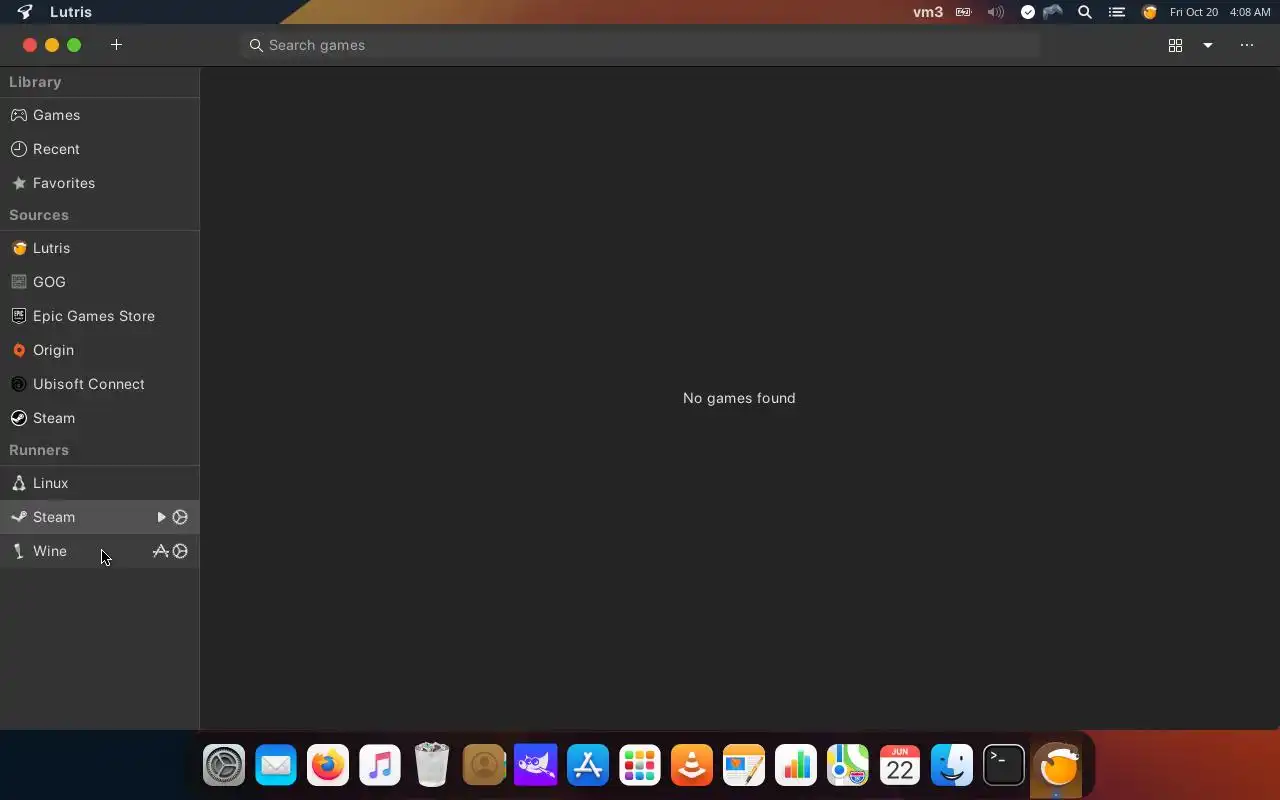
Task: Click the Sources section header
Action: pyautogui.click(x=39, y=215)
